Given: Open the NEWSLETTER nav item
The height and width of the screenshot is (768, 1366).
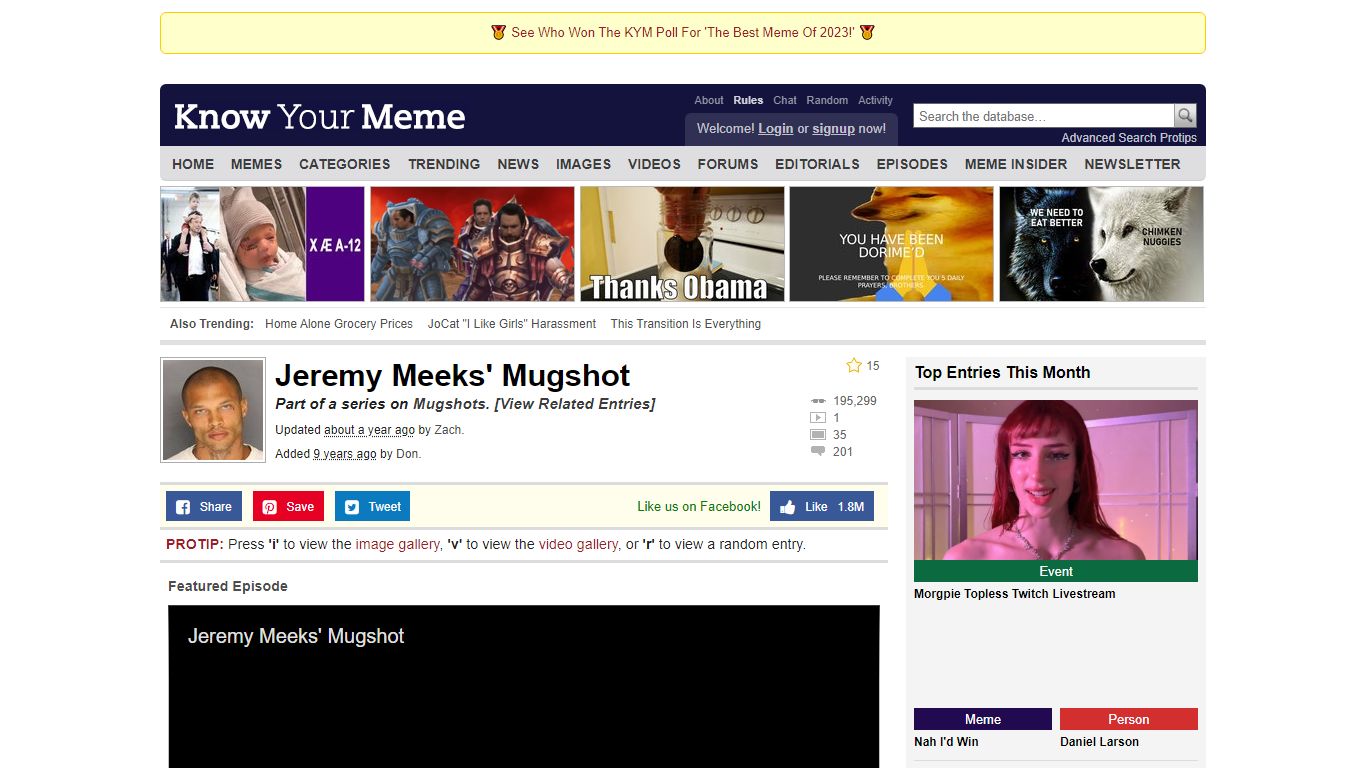Looking at the screenshot, I should coord(1132,164).
